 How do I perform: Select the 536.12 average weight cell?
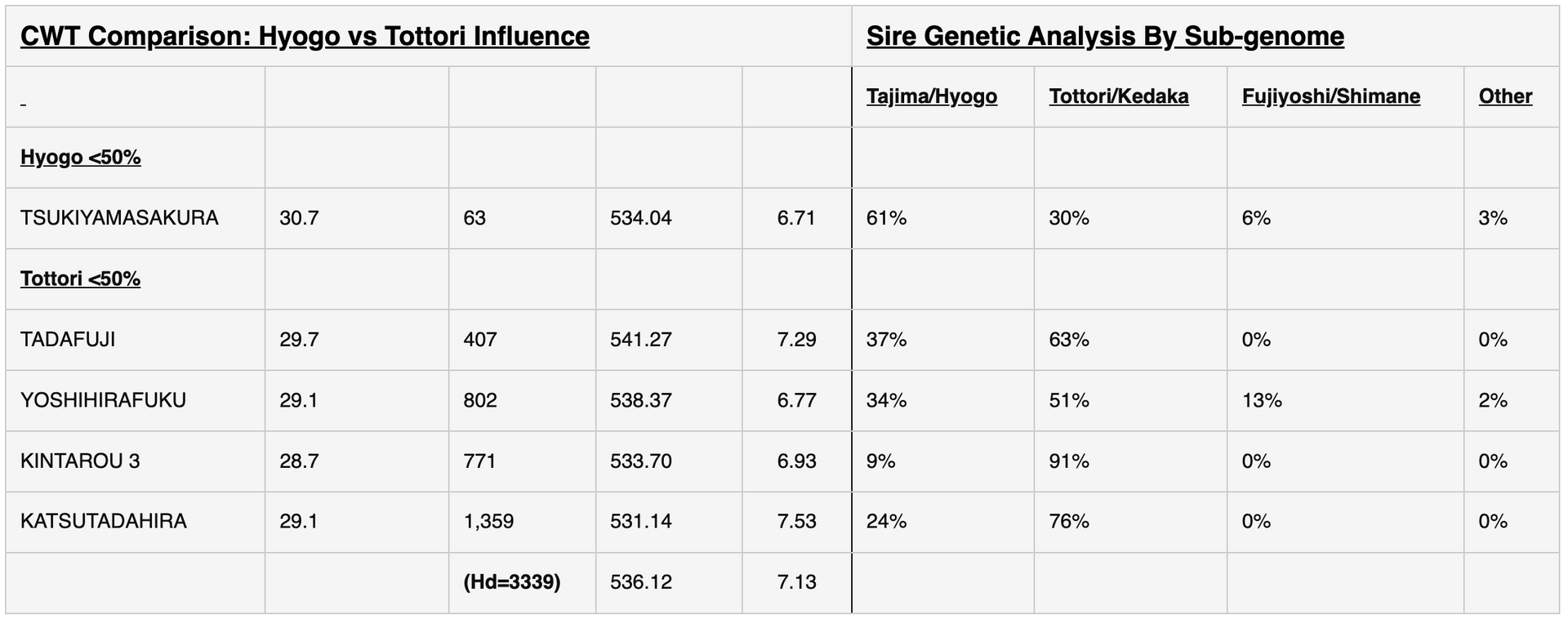click(641, 582)
